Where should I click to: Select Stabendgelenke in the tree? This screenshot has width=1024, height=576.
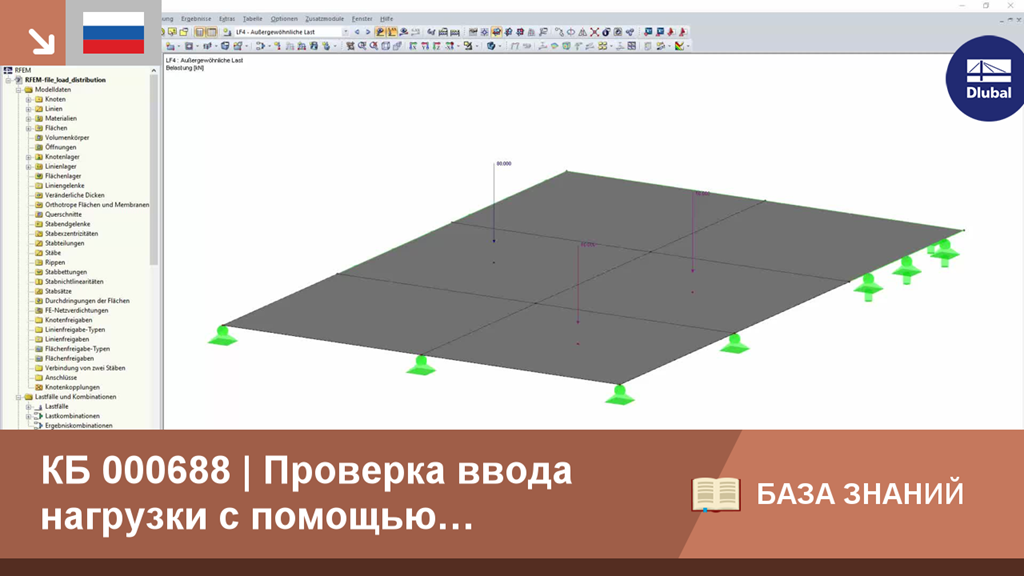coord(67,224)
